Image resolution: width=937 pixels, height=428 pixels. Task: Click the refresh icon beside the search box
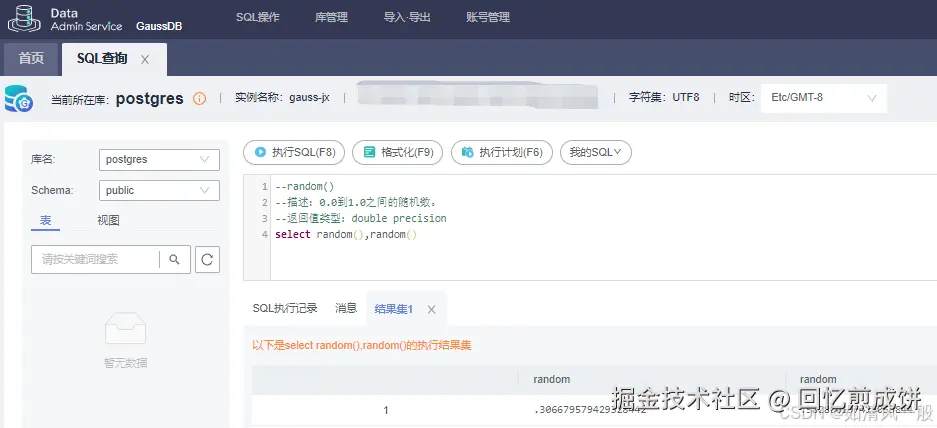coord(207,259)
